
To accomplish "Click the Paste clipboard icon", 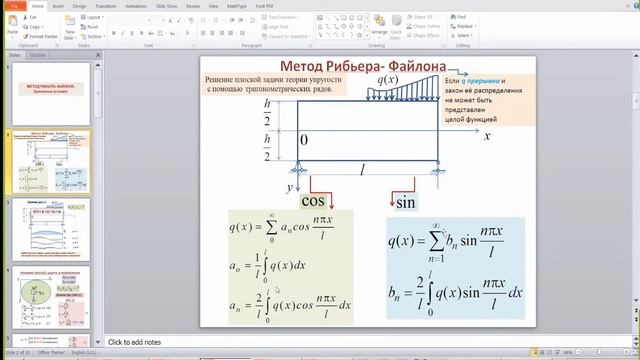I will click(x=13, y=21).
